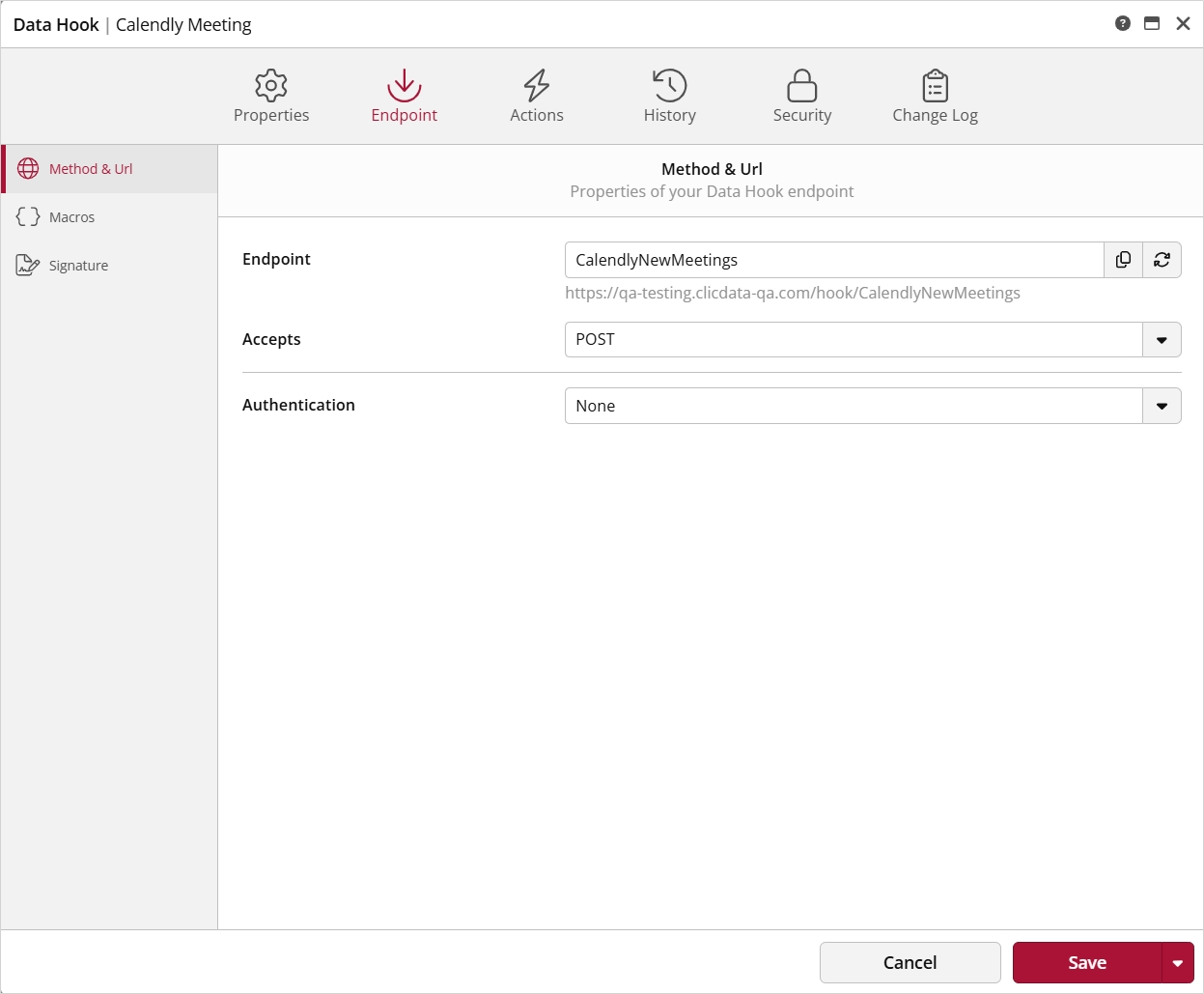The height and width of the screenshot is (994, 1204).
Task: Maximize the Data Hook dialog
Action: click(1152, 23)
